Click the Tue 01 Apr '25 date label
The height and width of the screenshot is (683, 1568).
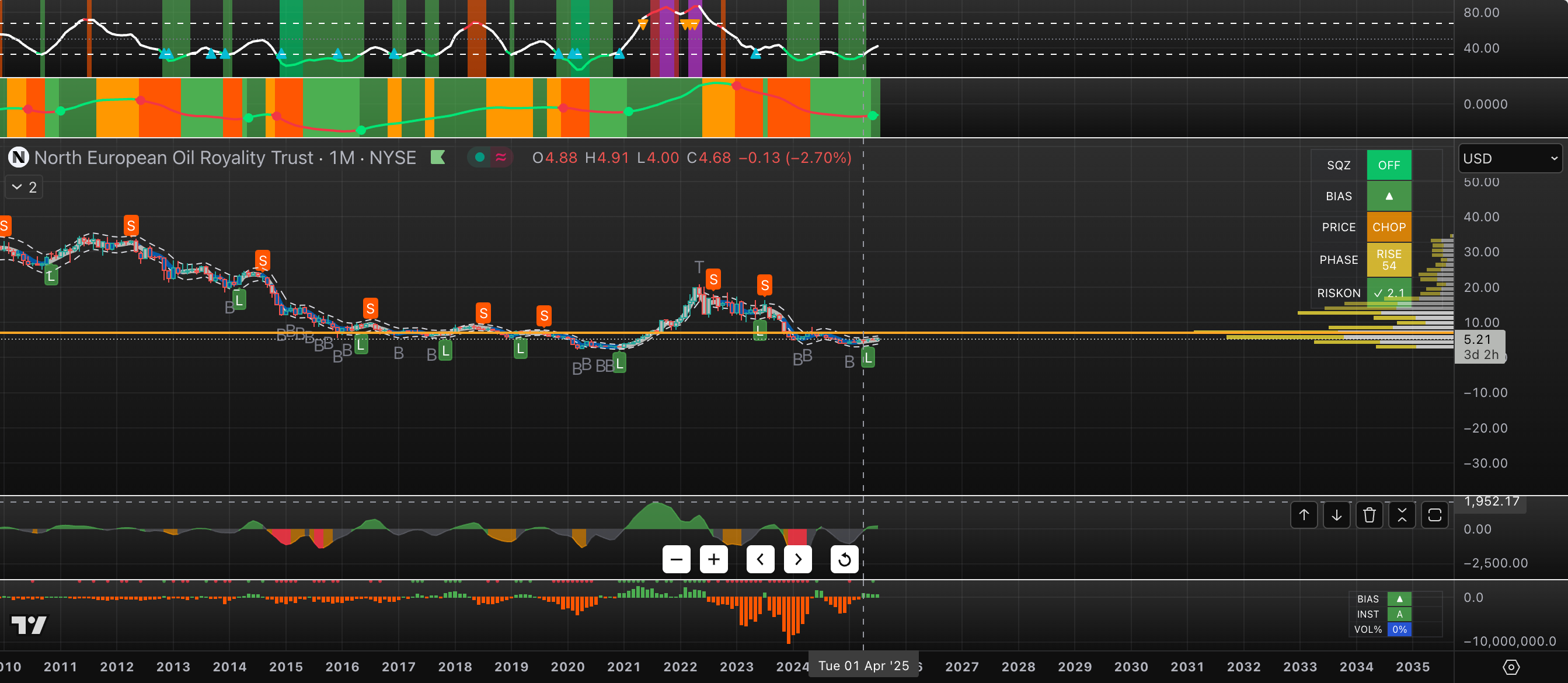(863, 666)
